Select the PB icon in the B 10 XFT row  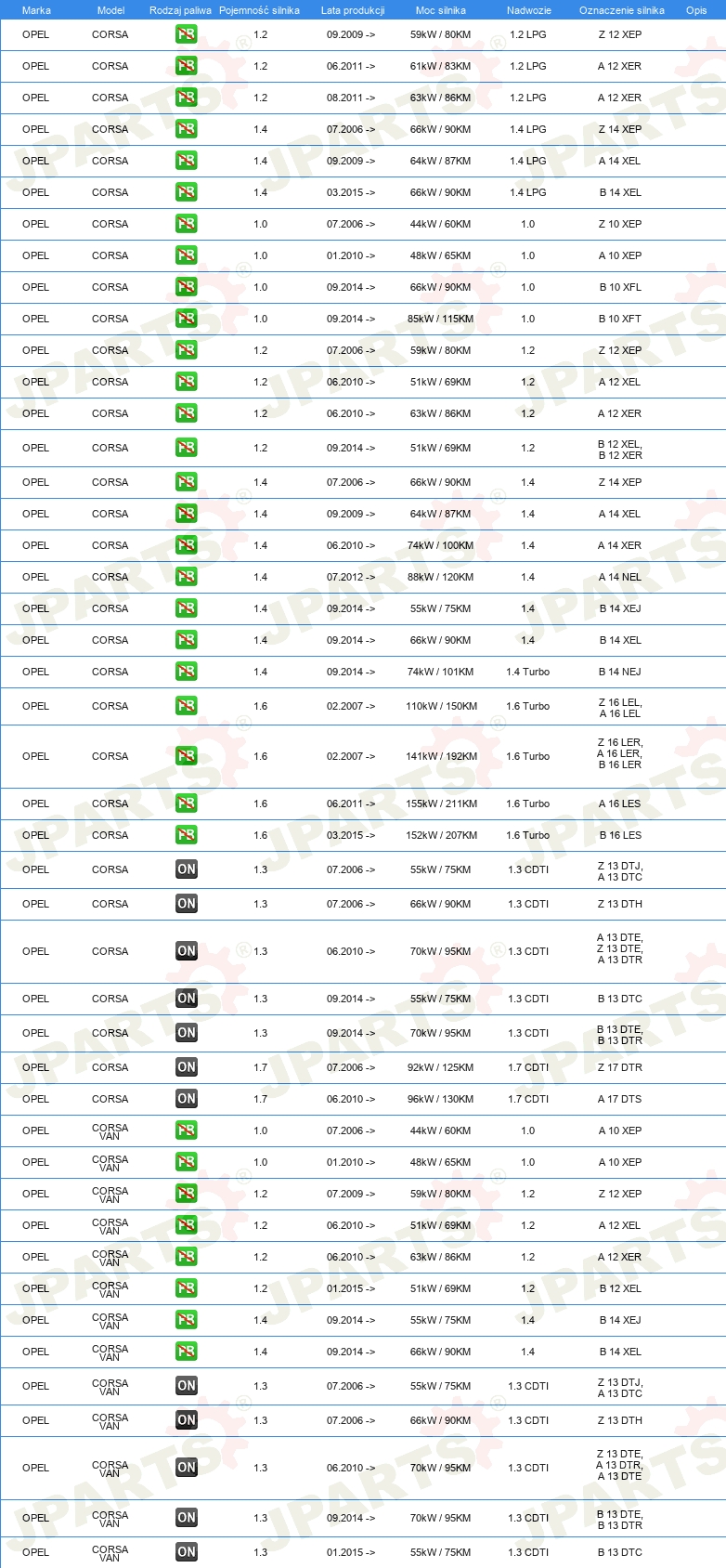pos(187,319)
